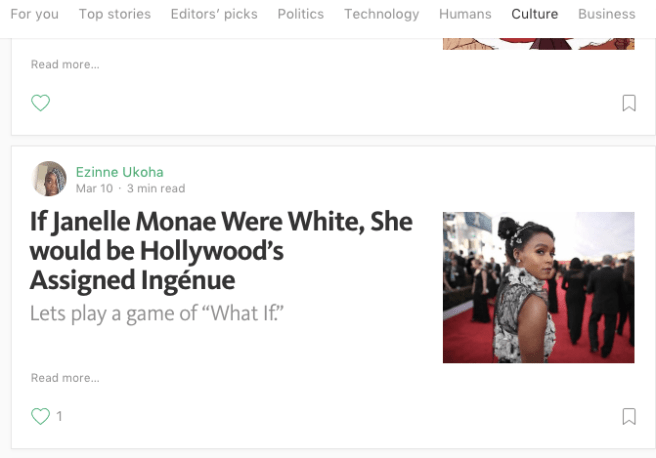Click the 3 min read label
Image resolution: width=656 pixels, height=458 pixels.
[156, 188]
